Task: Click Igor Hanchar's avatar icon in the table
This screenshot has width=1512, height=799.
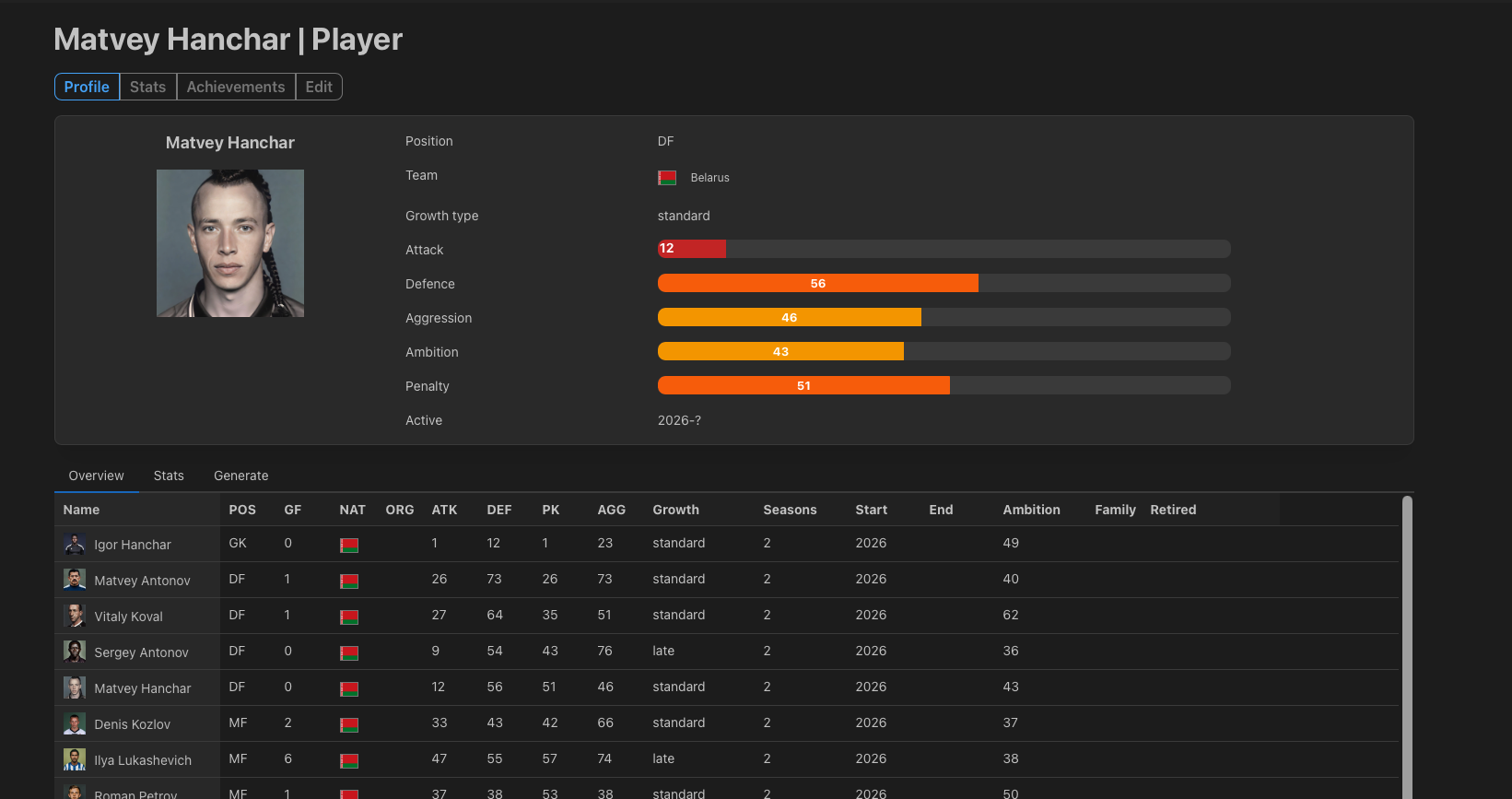Action: coord(75,544)
